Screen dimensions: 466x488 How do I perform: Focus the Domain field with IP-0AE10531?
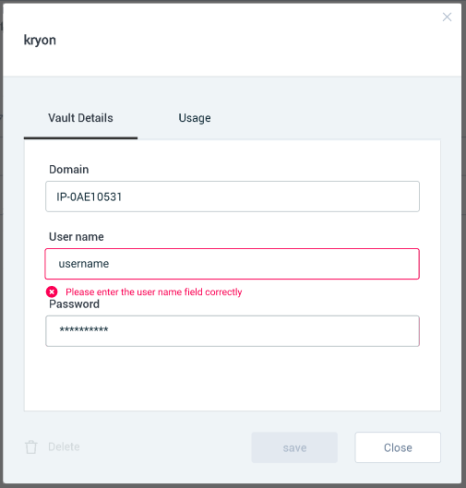pyautogui.click(x=232, y=197)
